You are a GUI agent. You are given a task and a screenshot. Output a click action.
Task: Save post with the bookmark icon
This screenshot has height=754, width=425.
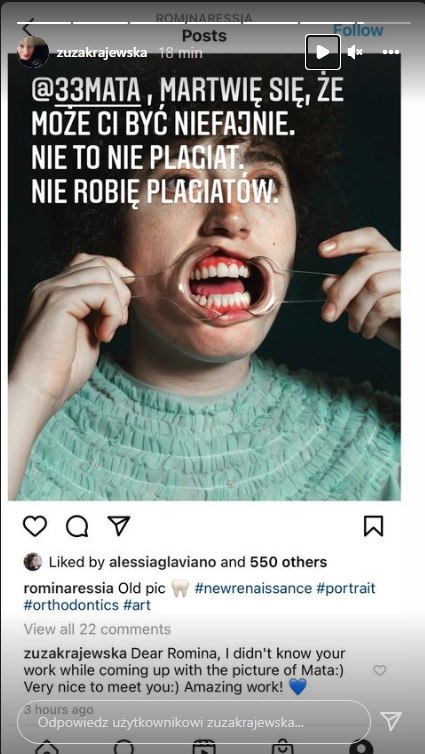(374, 526)
